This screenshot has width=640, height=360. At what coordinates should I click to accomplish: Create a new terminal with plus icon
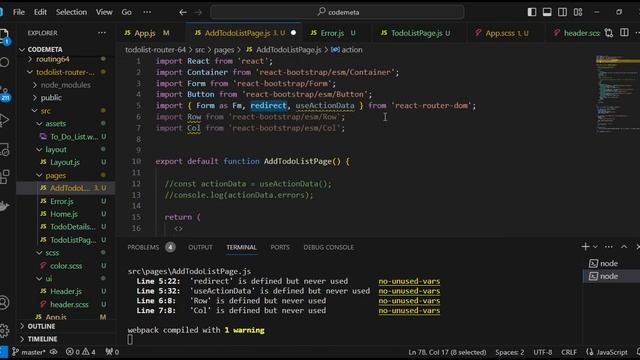[585, 247]
